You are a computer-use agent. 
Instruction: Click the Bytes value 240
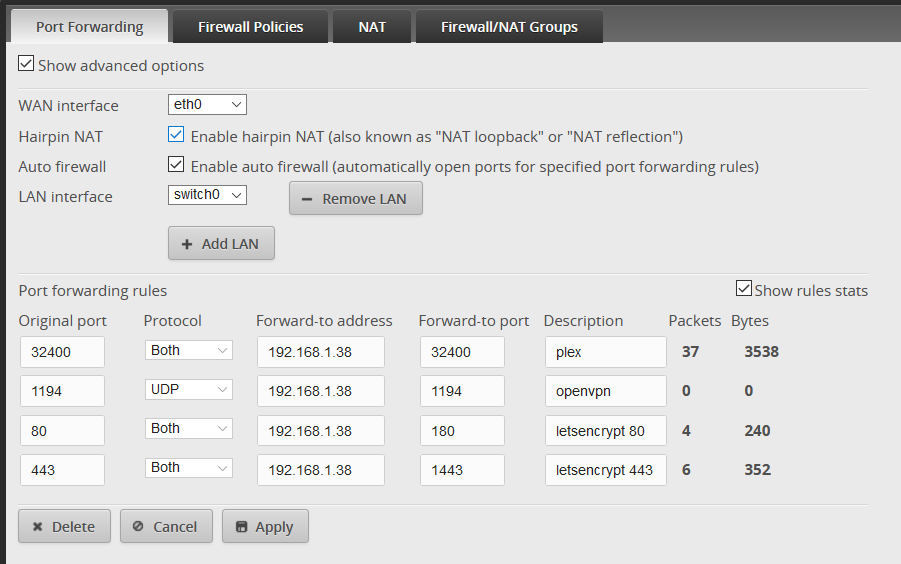[x=757, y=431]
